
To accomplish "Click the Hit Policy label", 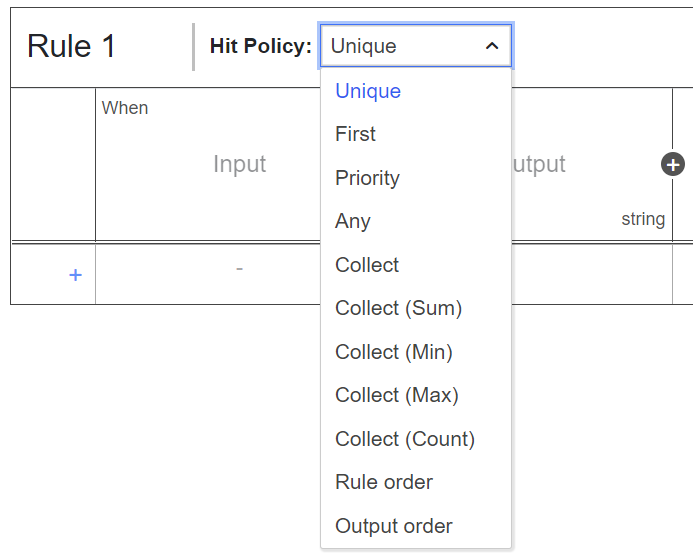I will pos(260,46).
